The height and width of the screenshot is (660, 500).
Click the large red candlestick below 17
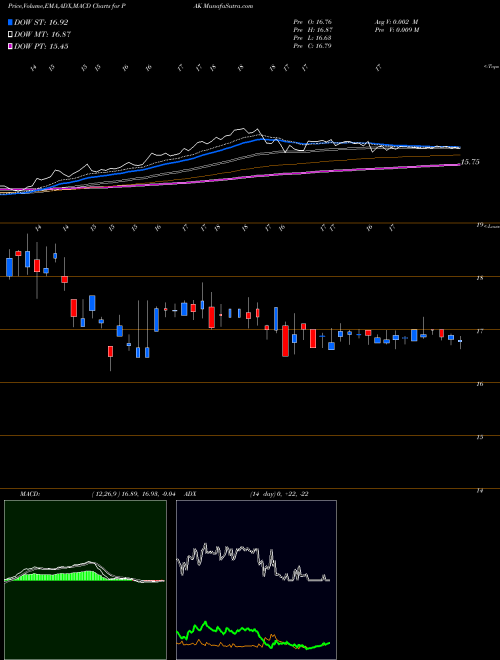(285, 341)
